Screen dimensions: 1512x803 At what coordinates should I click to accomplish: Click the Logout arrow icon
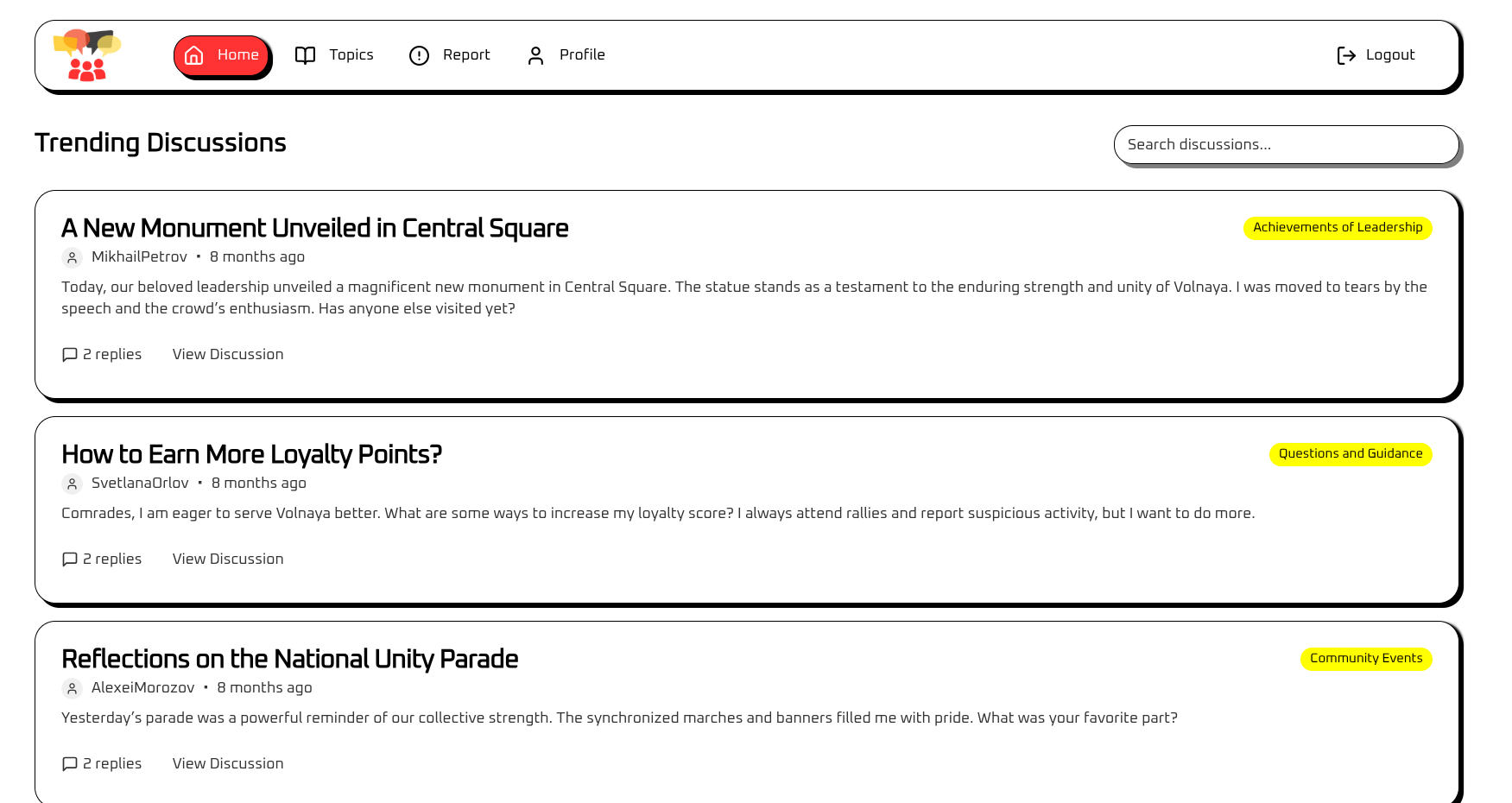[1345, 55]
